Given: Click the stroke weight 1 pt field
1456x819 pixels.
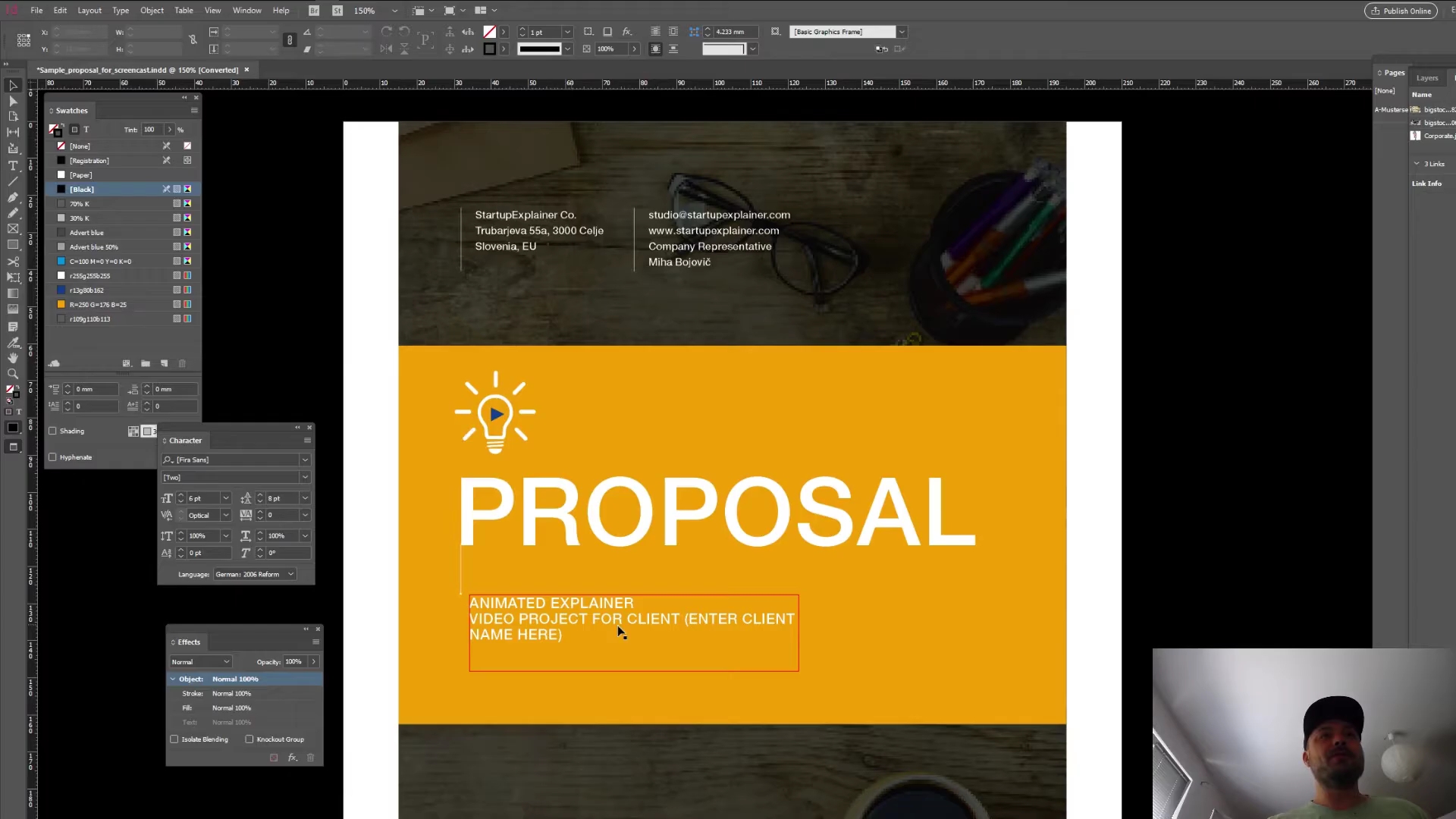Looking at the screenshot, I should pos(544,32).
